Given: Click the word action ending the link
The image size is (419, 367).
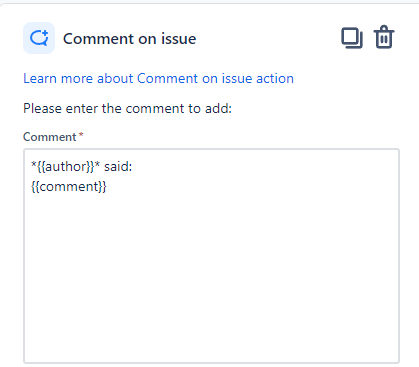Looking at the screenshot, I should (x=275, y=79).
